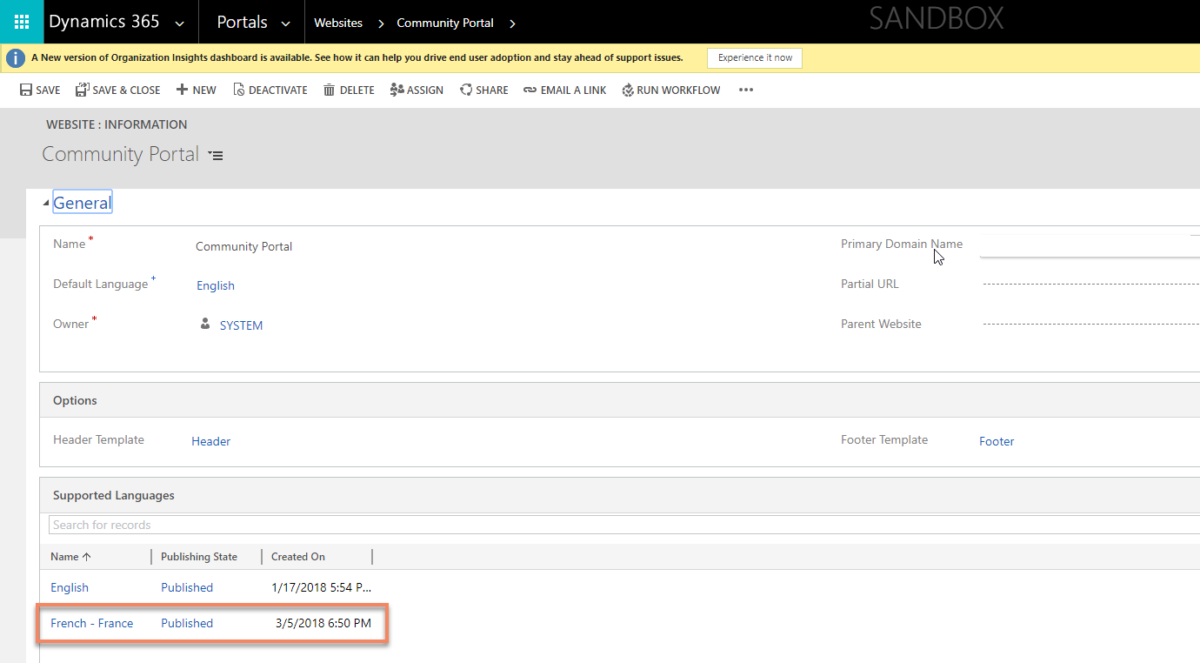Viewport: 1200px width, 663px height.
Task: Expand the Portals area dropdown
Action: point(285,23)
